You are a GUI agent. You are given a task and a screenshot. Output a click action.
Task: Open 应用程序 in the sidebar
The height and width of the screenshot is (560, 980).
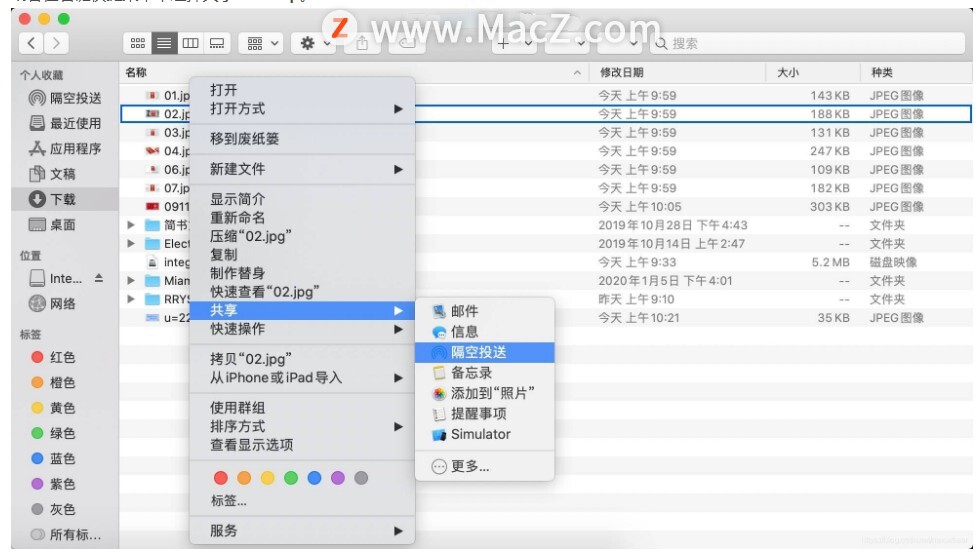(x=65, y=149)
